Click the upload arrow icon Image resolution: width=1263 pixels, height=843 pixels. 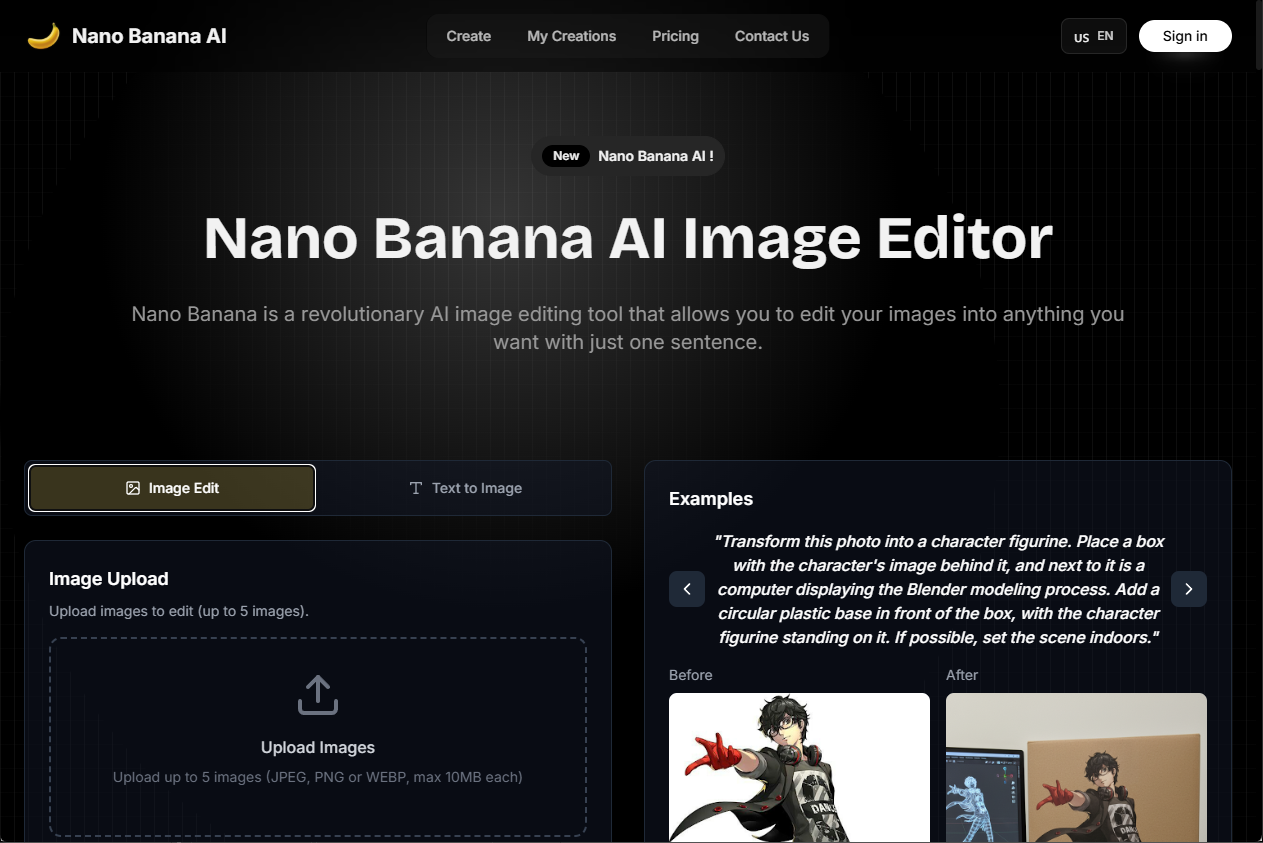tap(317, 694)
